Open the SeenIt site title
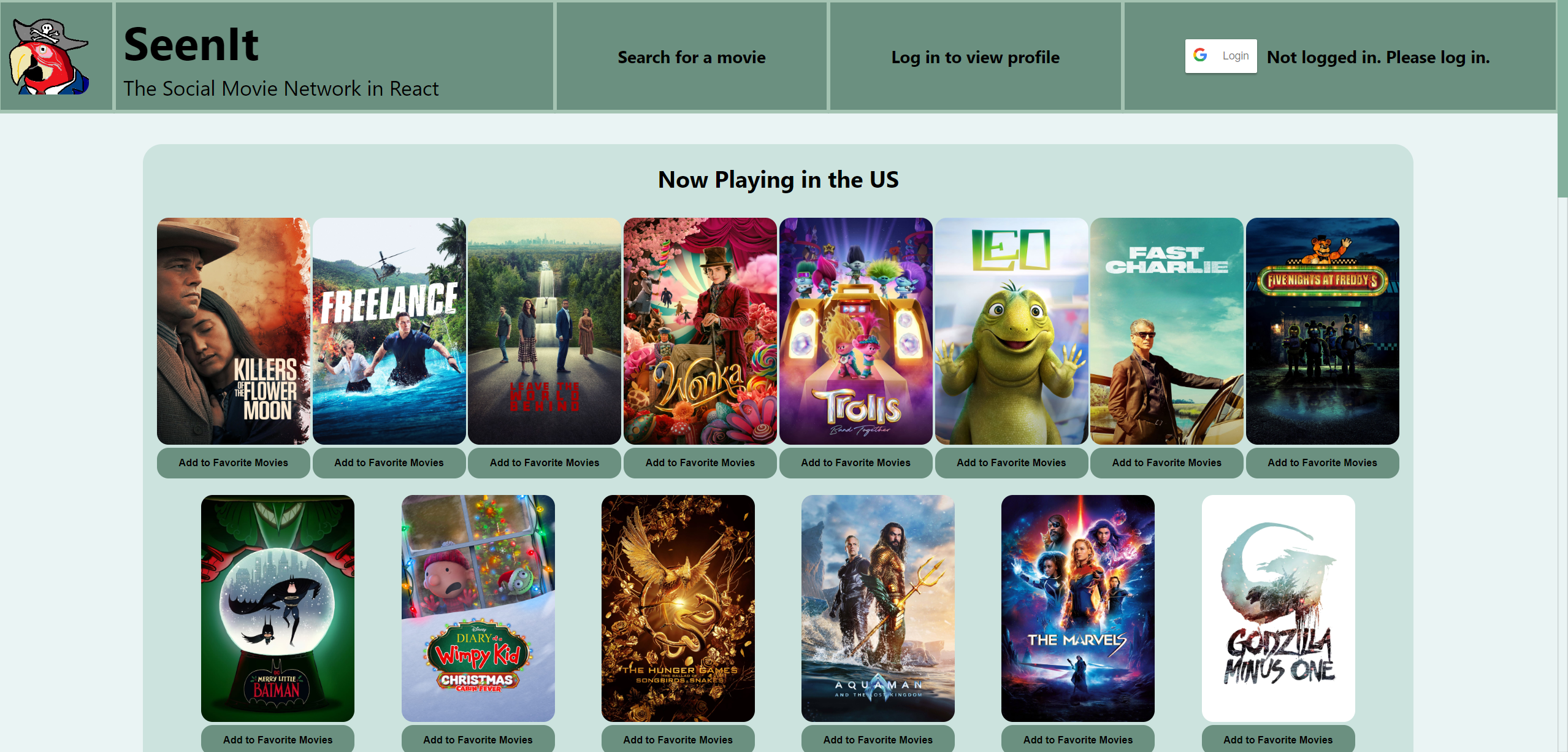Screen dimensions: 1568x752 click(191, 45)
